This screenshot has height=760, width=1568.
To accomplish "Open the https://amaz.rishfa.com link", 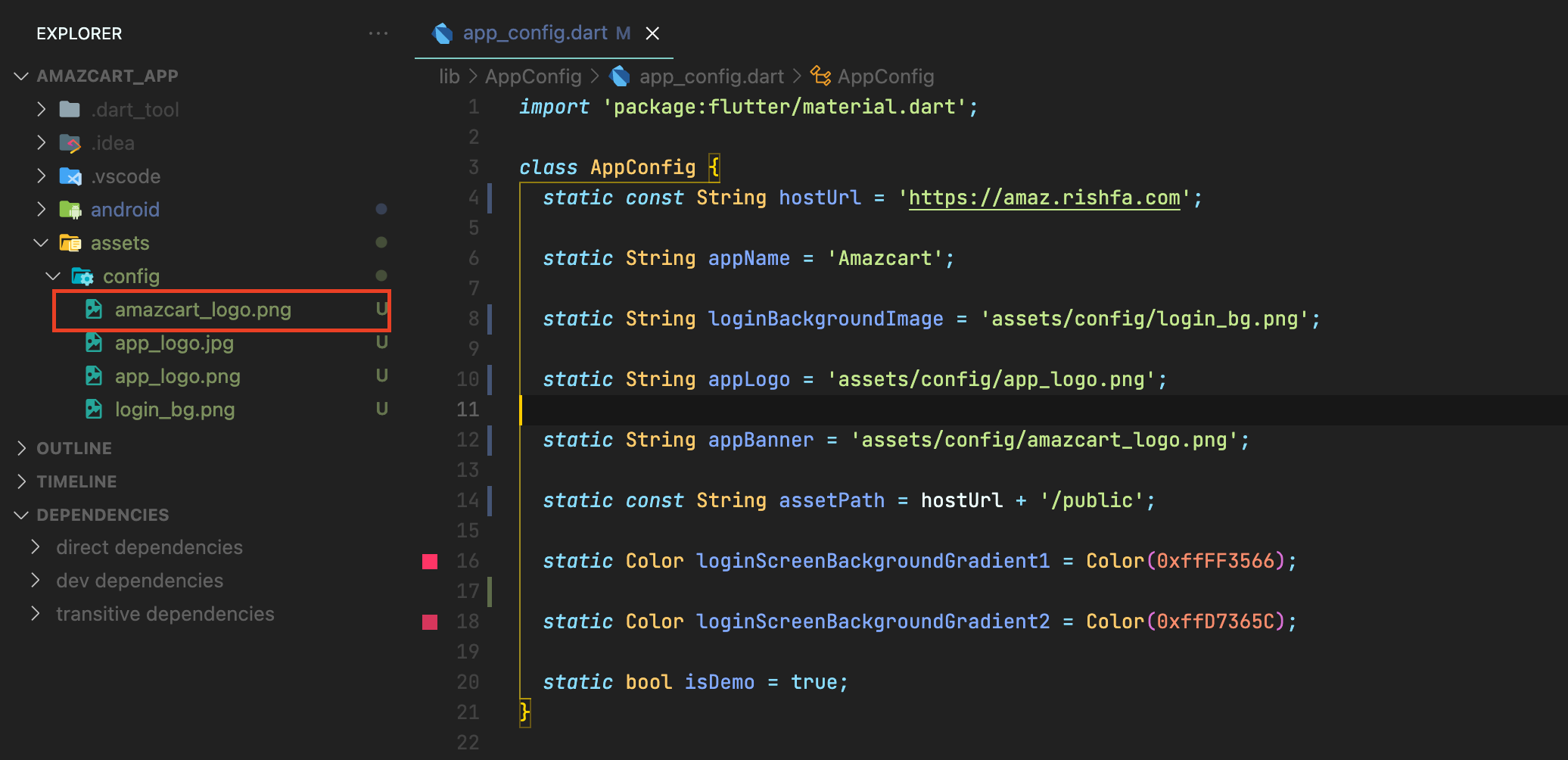I will pos(1044,198).
